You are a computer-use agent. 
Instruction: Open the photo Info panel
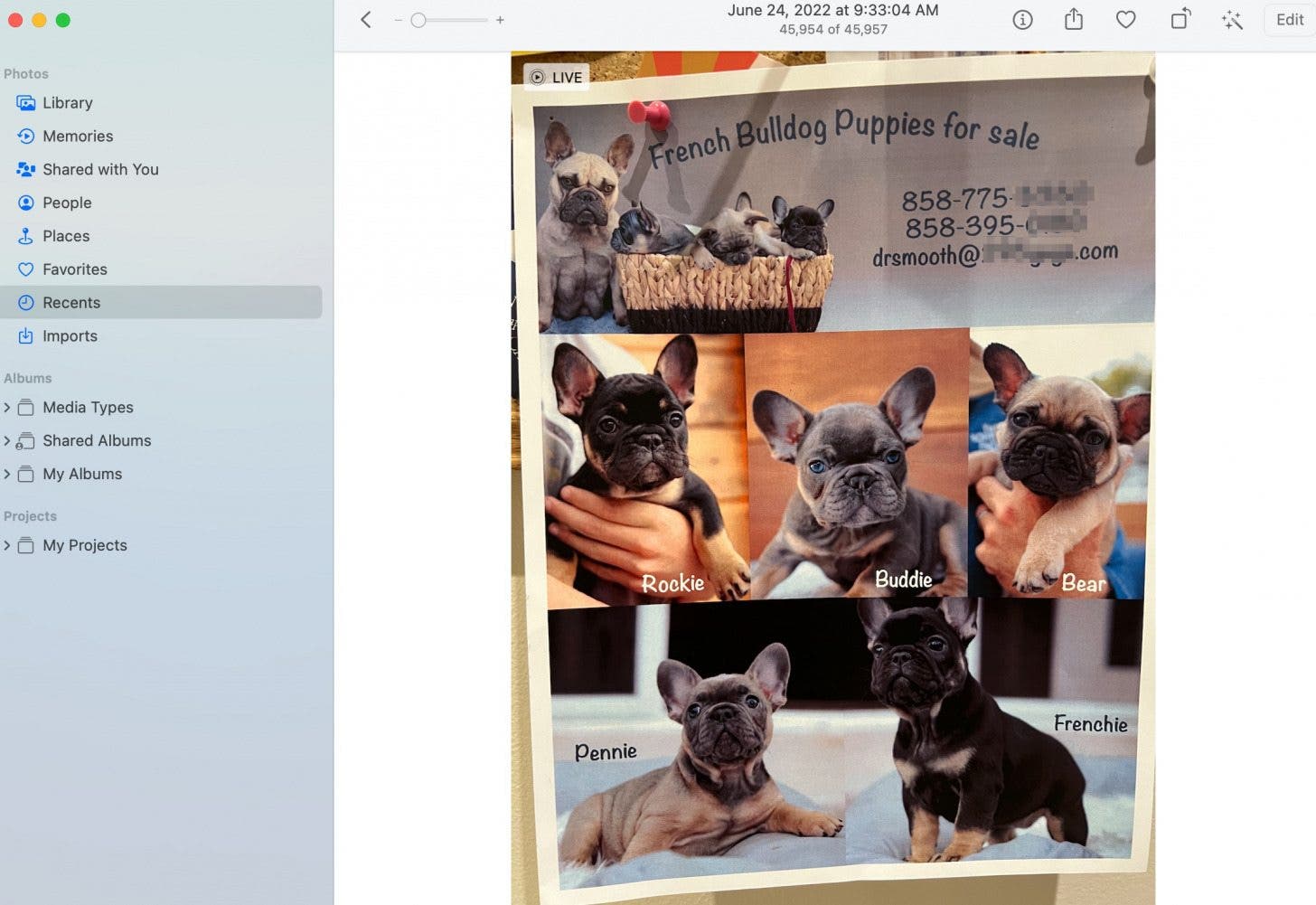[x=1022, y=19]
